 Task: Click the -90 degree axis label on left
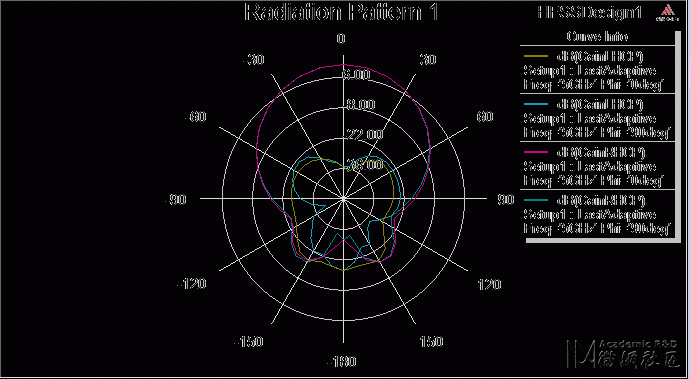tap(175, 199)
